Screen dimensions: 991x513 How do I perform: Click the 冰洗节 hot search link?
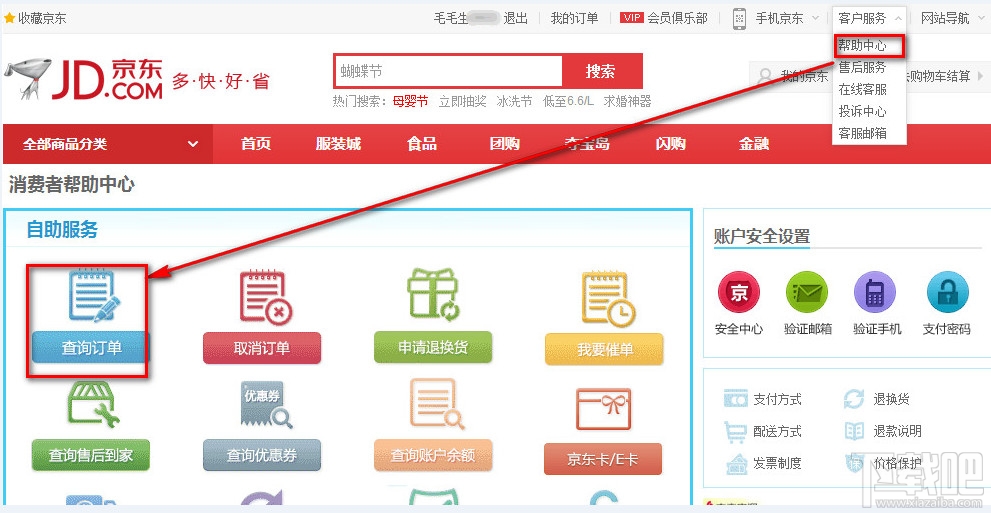(x=514, y=102)
